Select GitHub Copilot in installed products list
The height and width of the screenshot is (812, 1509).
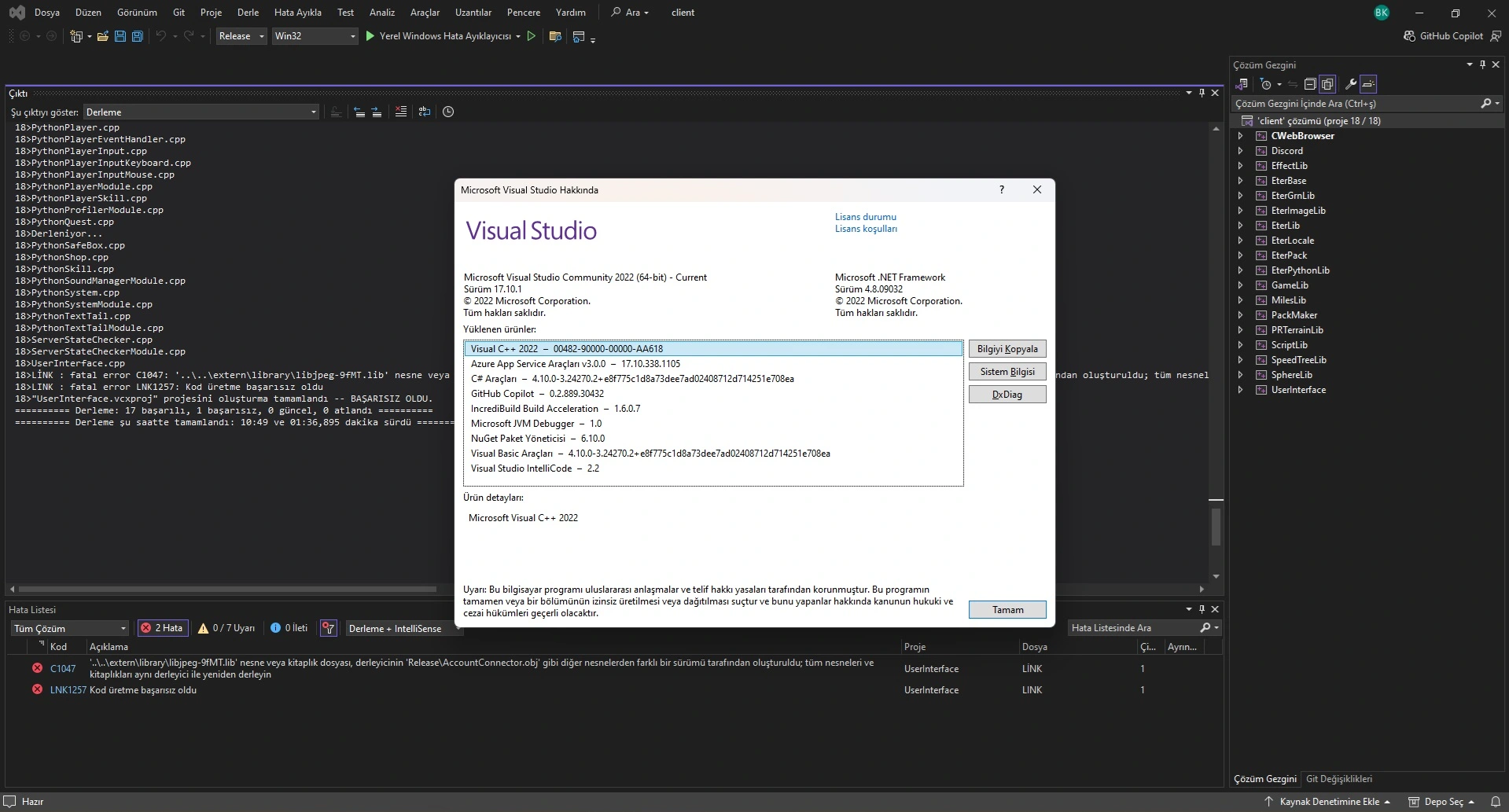pyautogui.click(x=537, y=394)
